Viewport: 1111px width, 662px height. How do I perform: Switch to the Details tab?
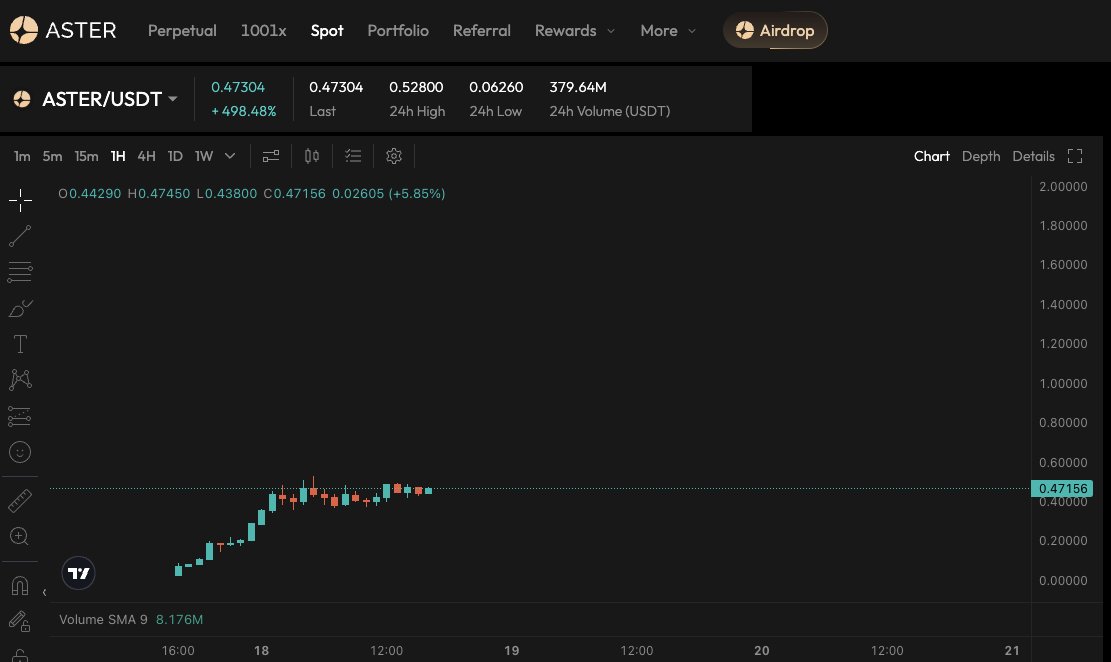1033,156
